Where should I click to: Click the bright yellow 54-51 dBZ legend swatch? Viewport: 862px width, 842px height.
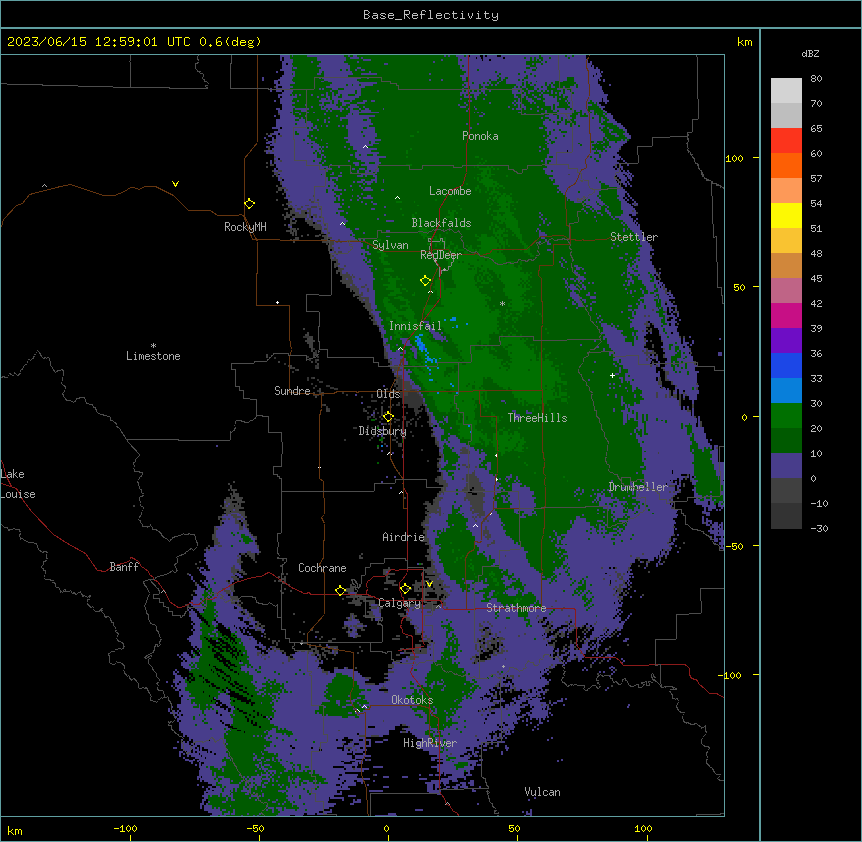[x=786, y=215]
